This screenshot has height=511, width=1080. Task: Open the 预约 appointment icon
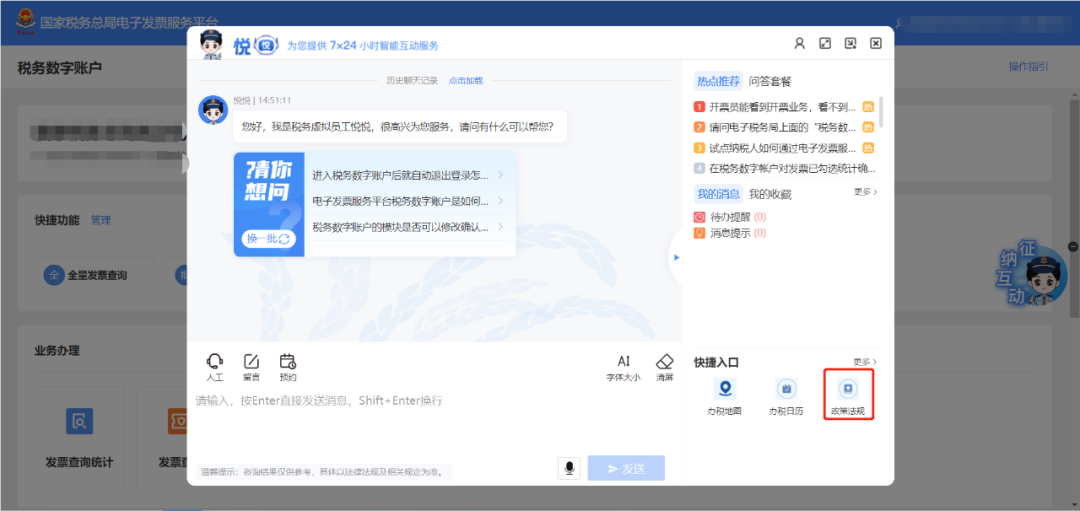[x=288, y=367]
